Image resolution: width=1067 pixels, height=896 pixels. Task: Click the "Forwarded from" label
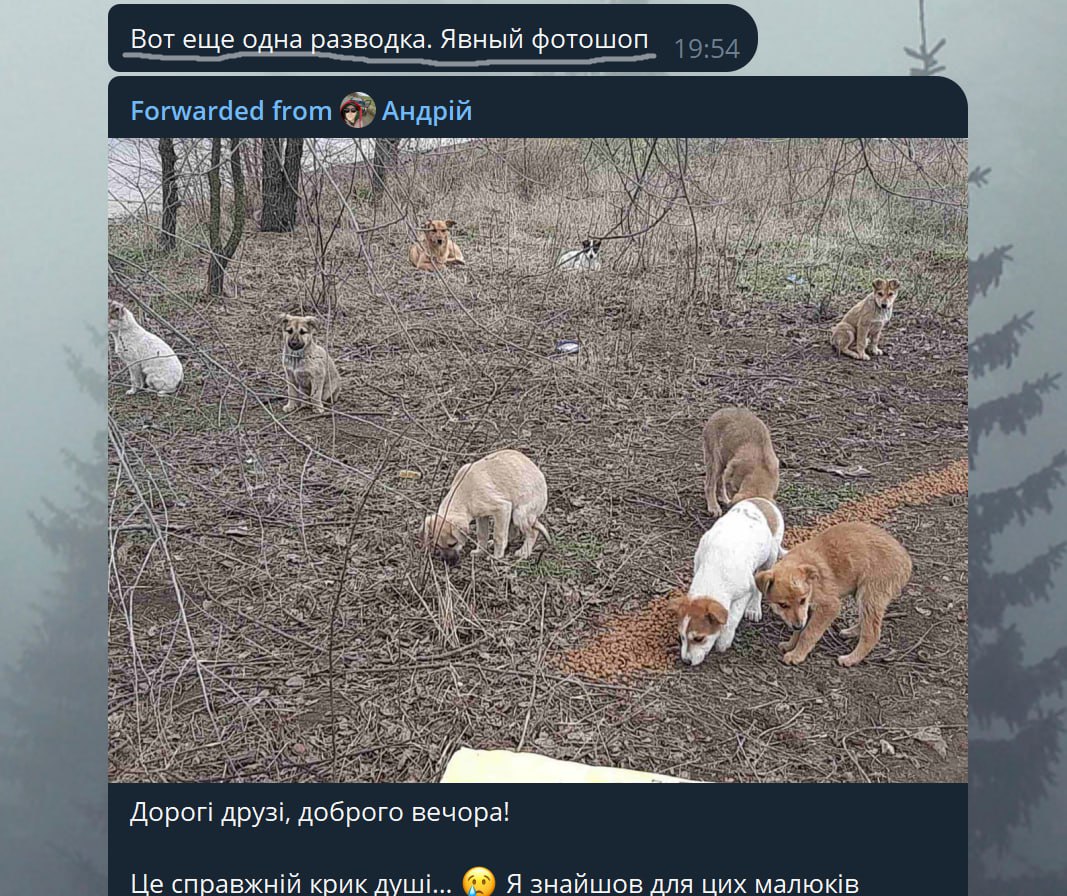click(x=230, y=111)
